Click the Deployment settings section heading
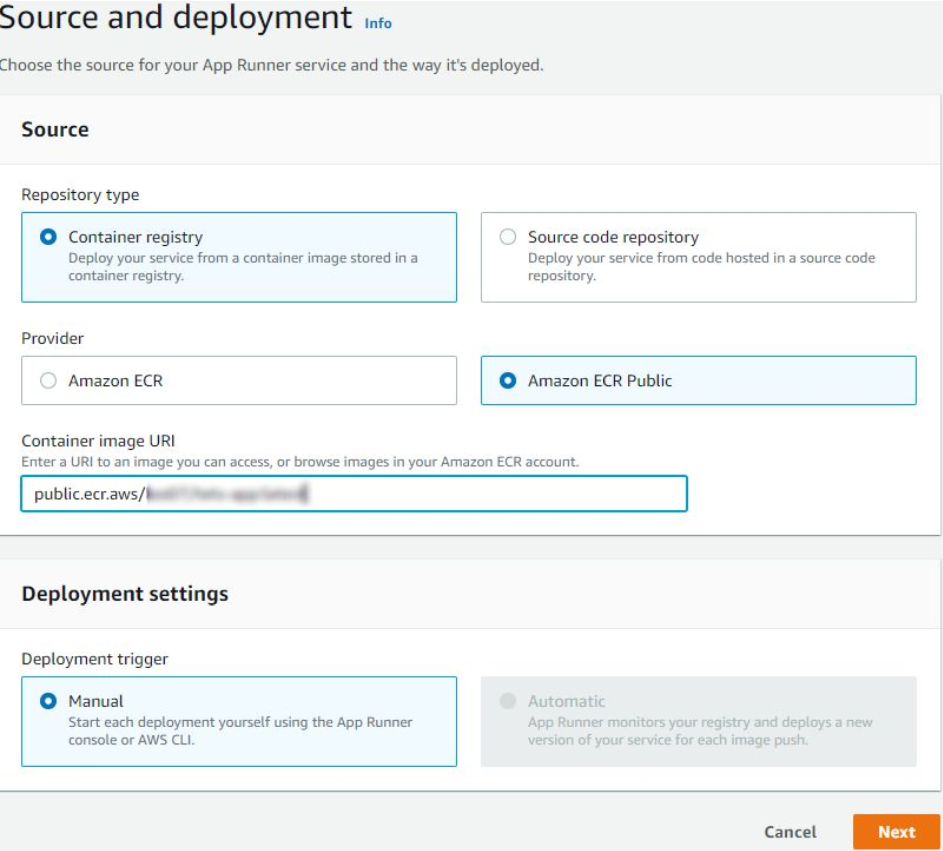This screenshot has width=943, height=851. (x=125, y=593)
